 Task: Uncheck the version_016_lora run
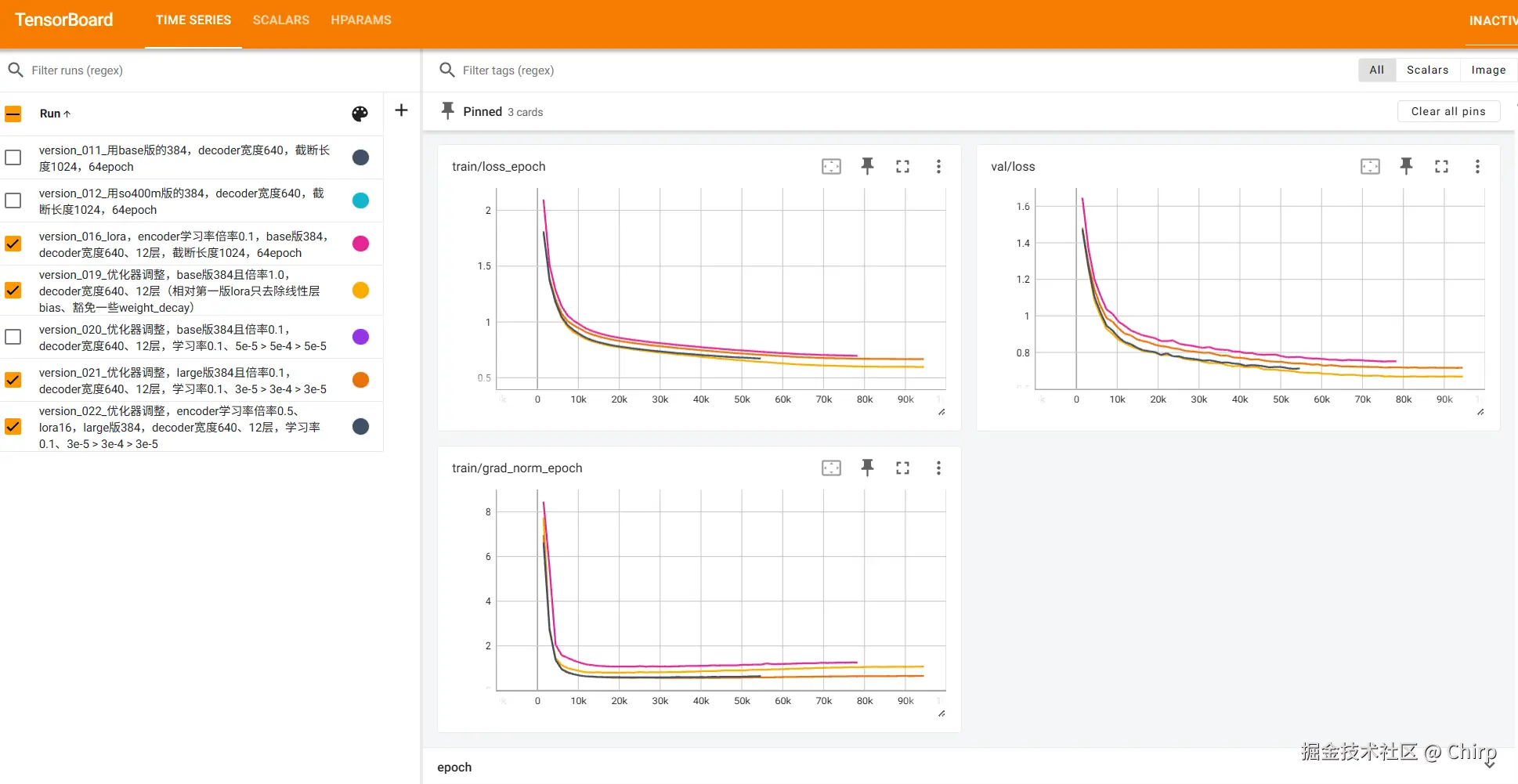13,244
